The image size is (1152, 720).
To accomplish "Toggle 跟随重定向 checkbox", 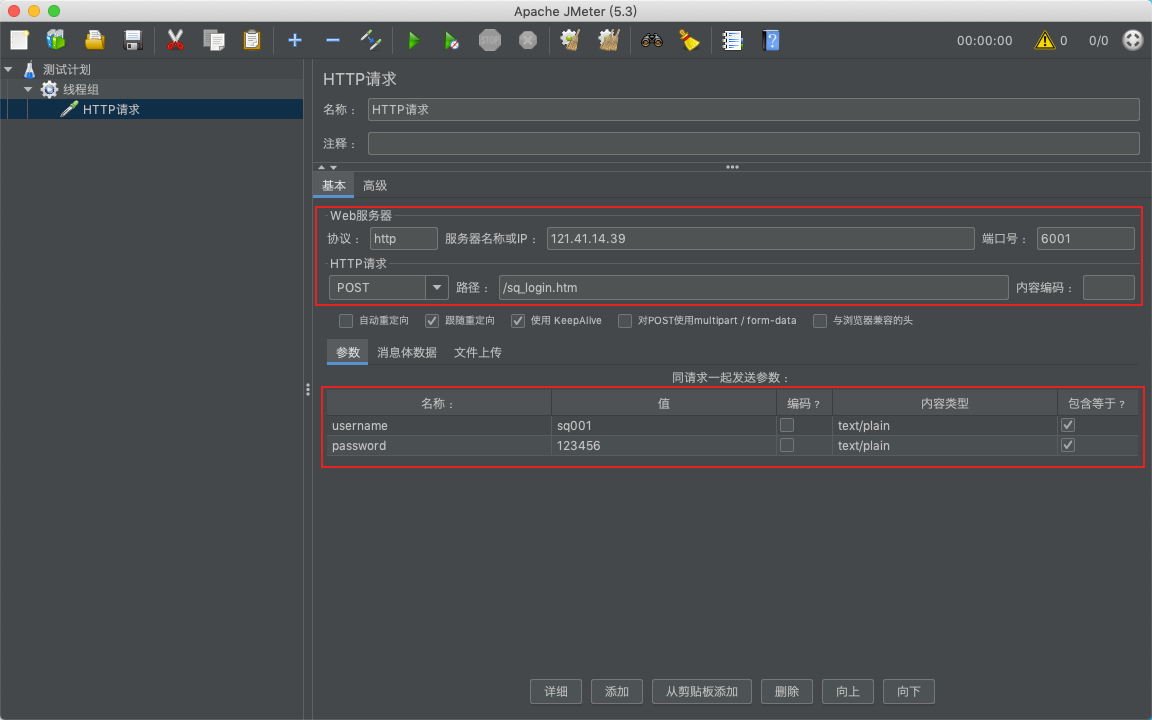I will click(432, 320).
